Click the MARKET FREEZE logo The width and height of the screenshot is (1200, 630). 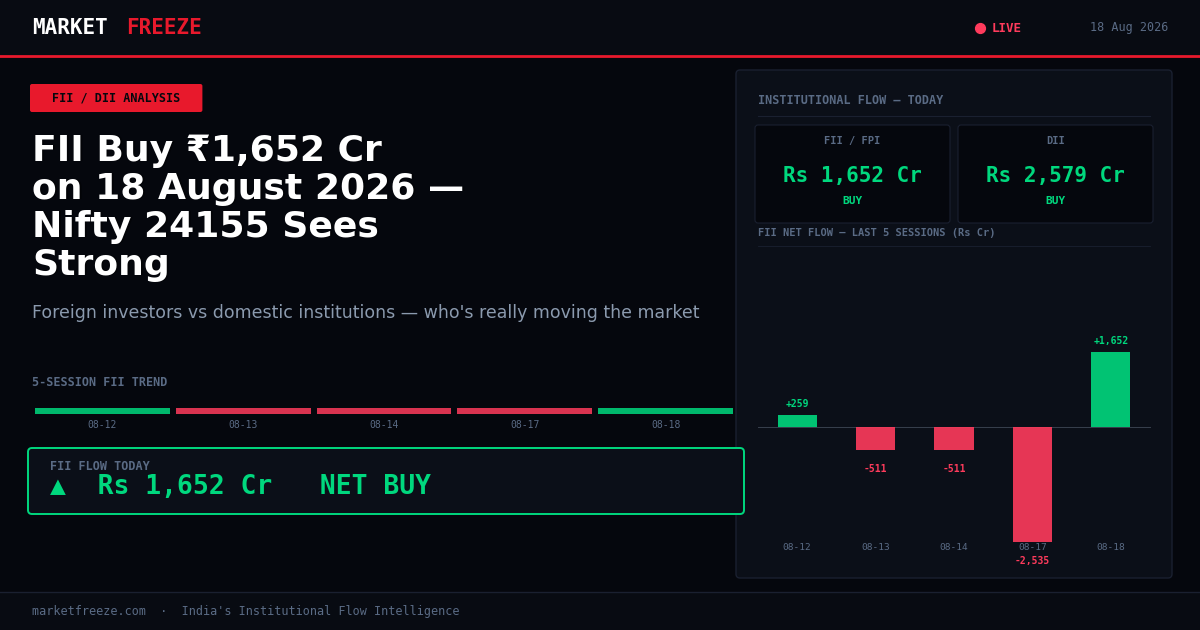[x=117, y=28]
